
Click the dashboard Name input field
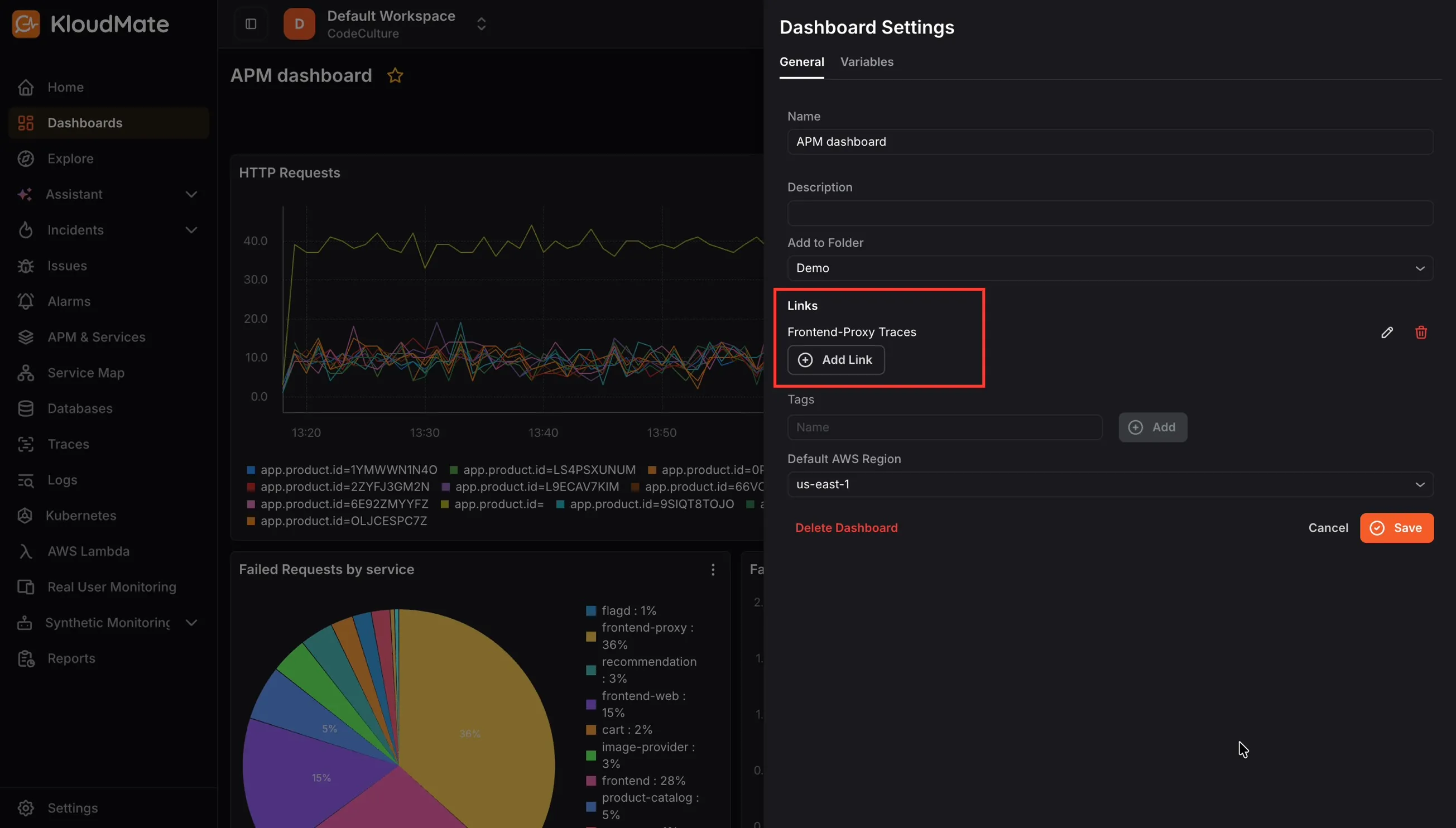1110,142
